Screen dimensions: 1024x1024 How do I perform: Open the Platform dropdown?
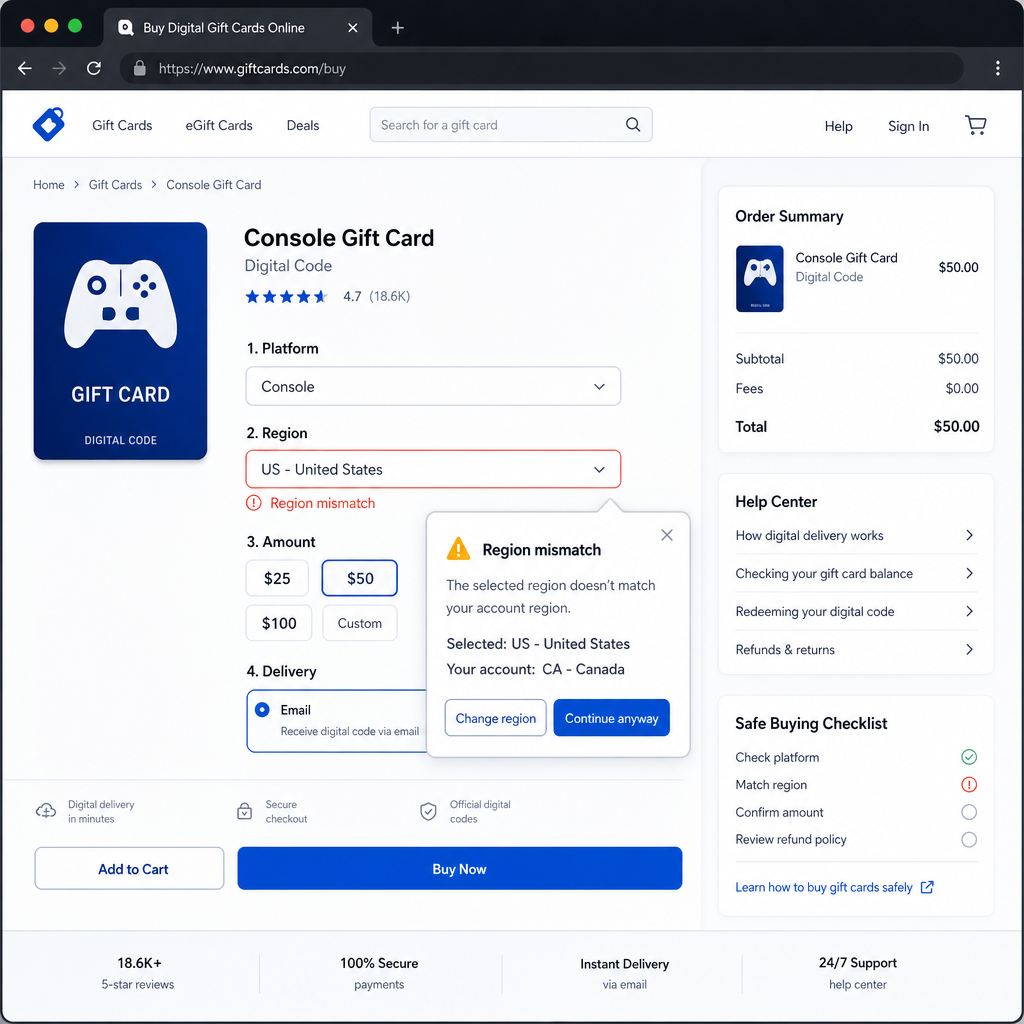click(x=433, y=386)
